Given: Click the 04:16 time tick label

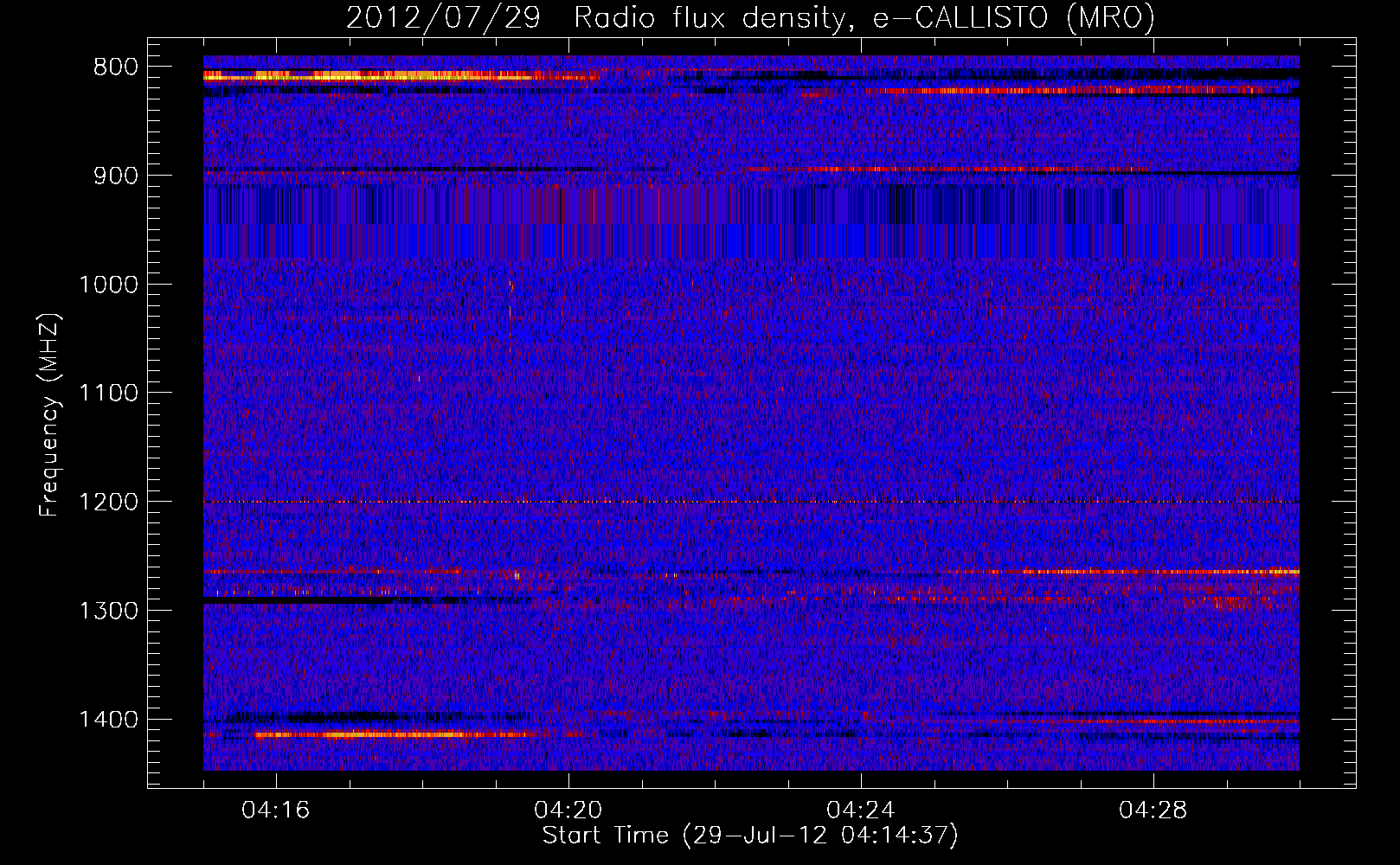Looking at the screenshot, I should [x=275, y=811].
